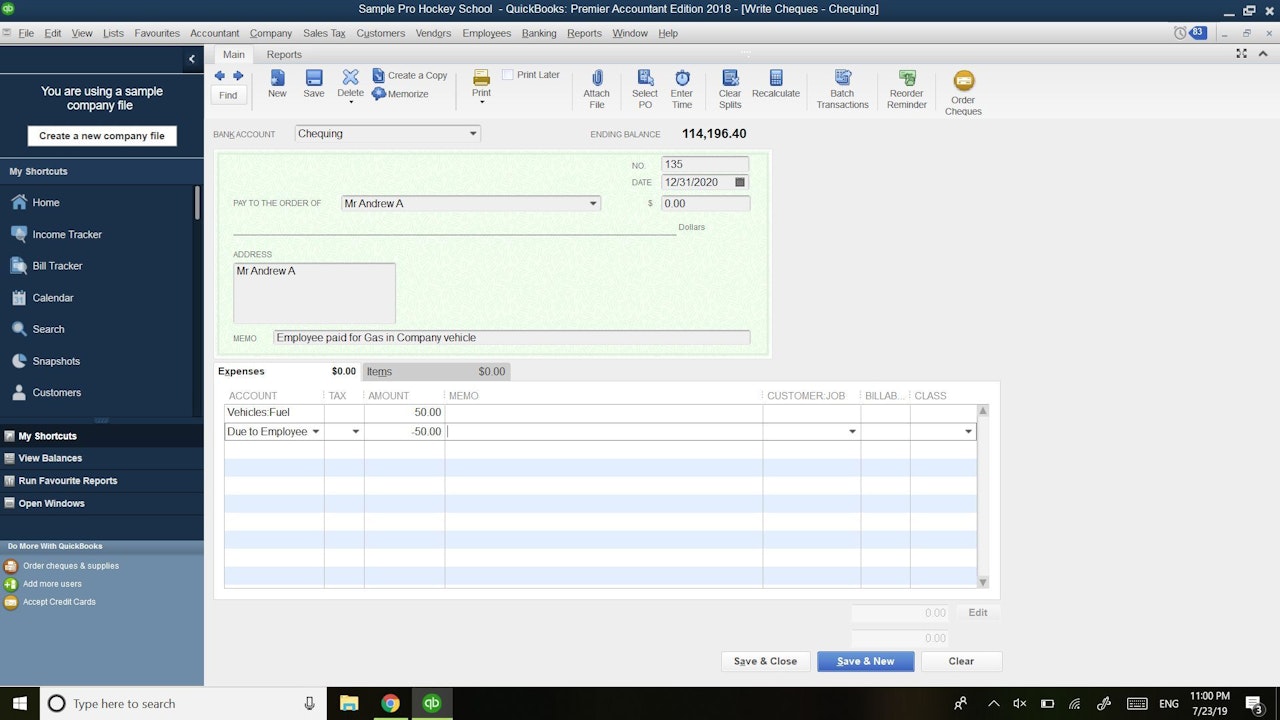This screenshot has width=1280, height=720.
Task: Open Batch Transactions from the toolbar
Action: 842,79
